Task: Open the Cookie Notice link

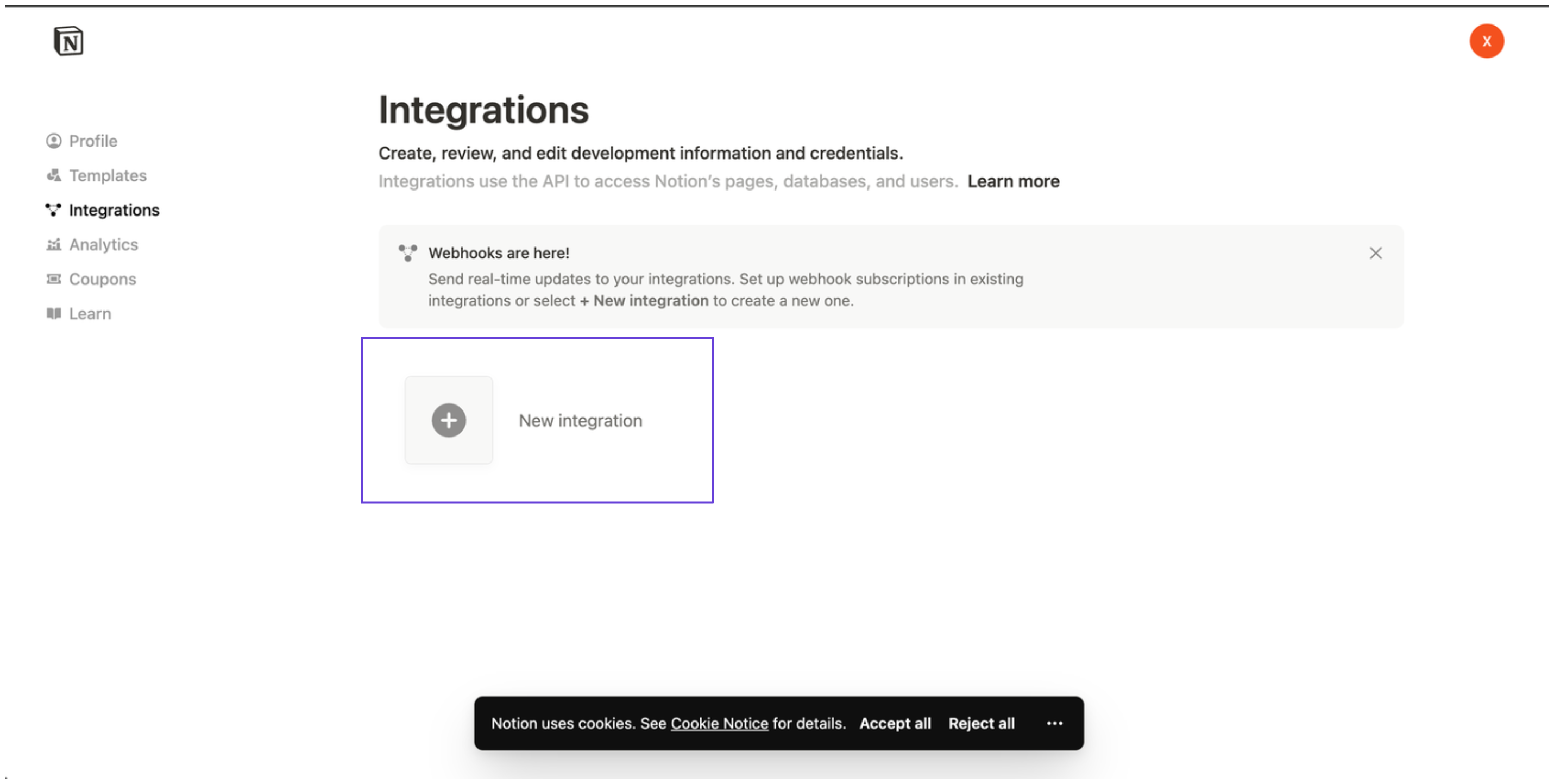Action: [719, 723]
